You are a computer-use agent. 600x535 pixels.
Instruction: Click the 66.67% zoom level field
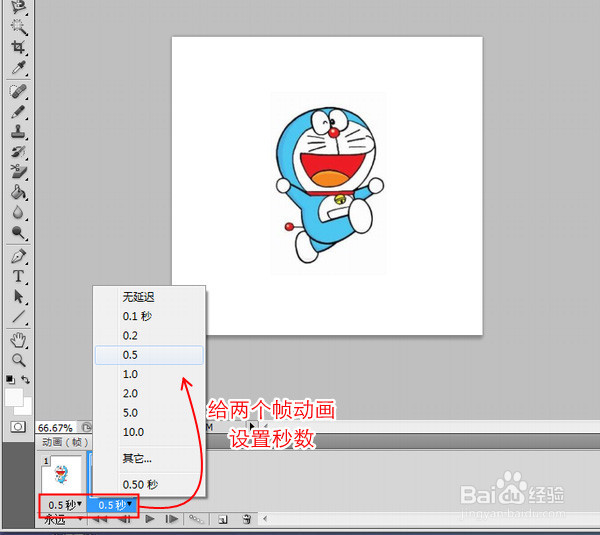coord(55,428)
